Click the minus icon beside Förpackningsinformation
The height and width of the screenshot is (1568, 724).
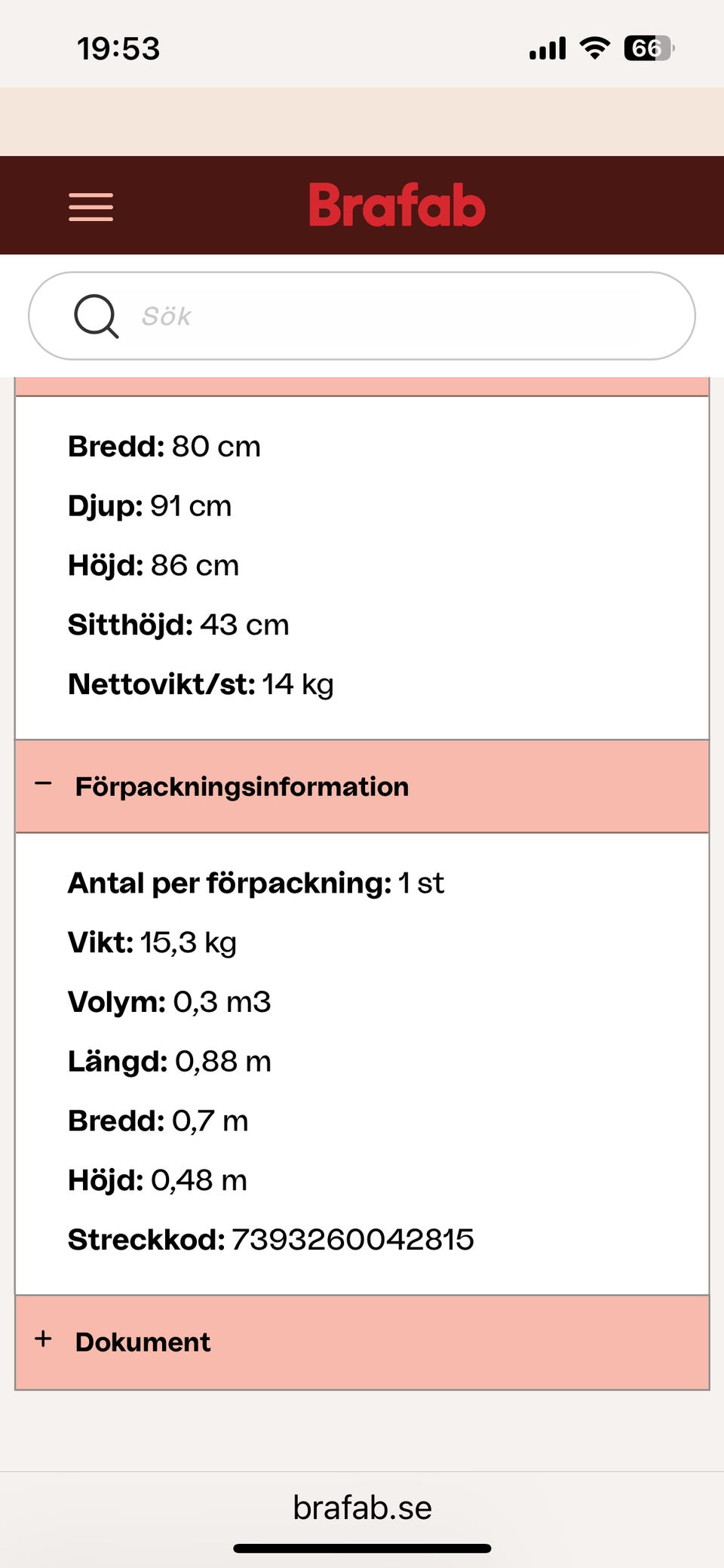tap(44, 785)
